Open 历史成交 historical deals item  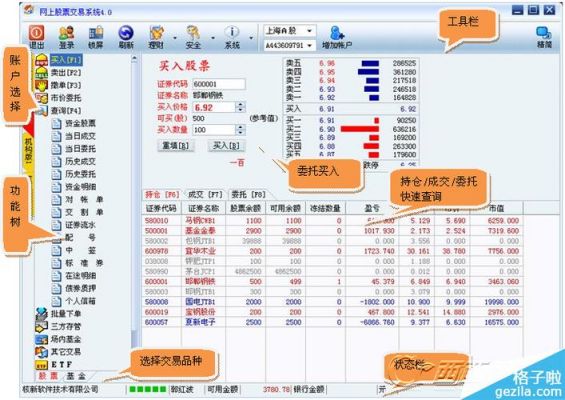80,161
